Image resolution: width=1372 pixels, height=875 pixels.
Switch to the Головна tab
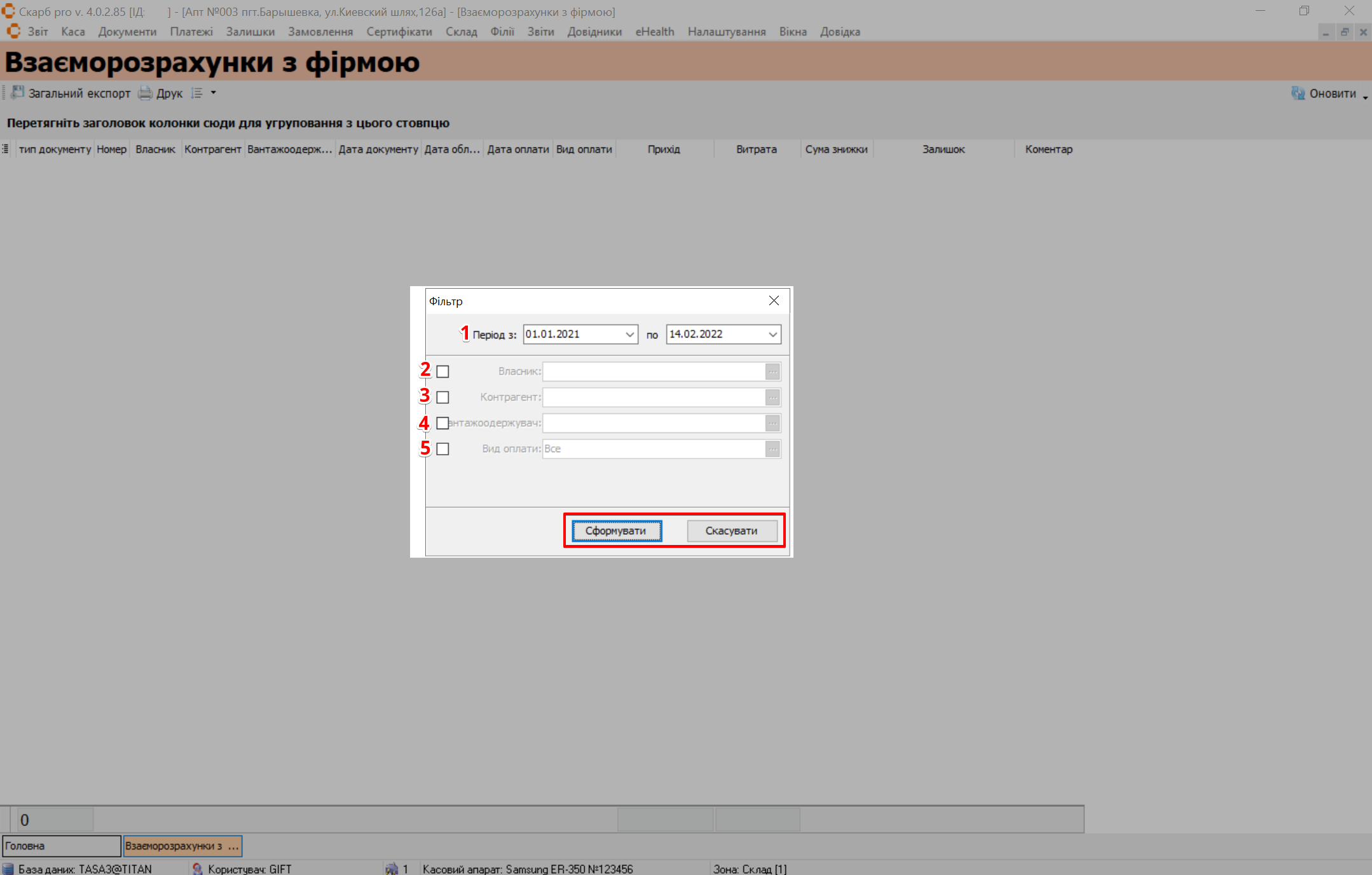point(61,846)
